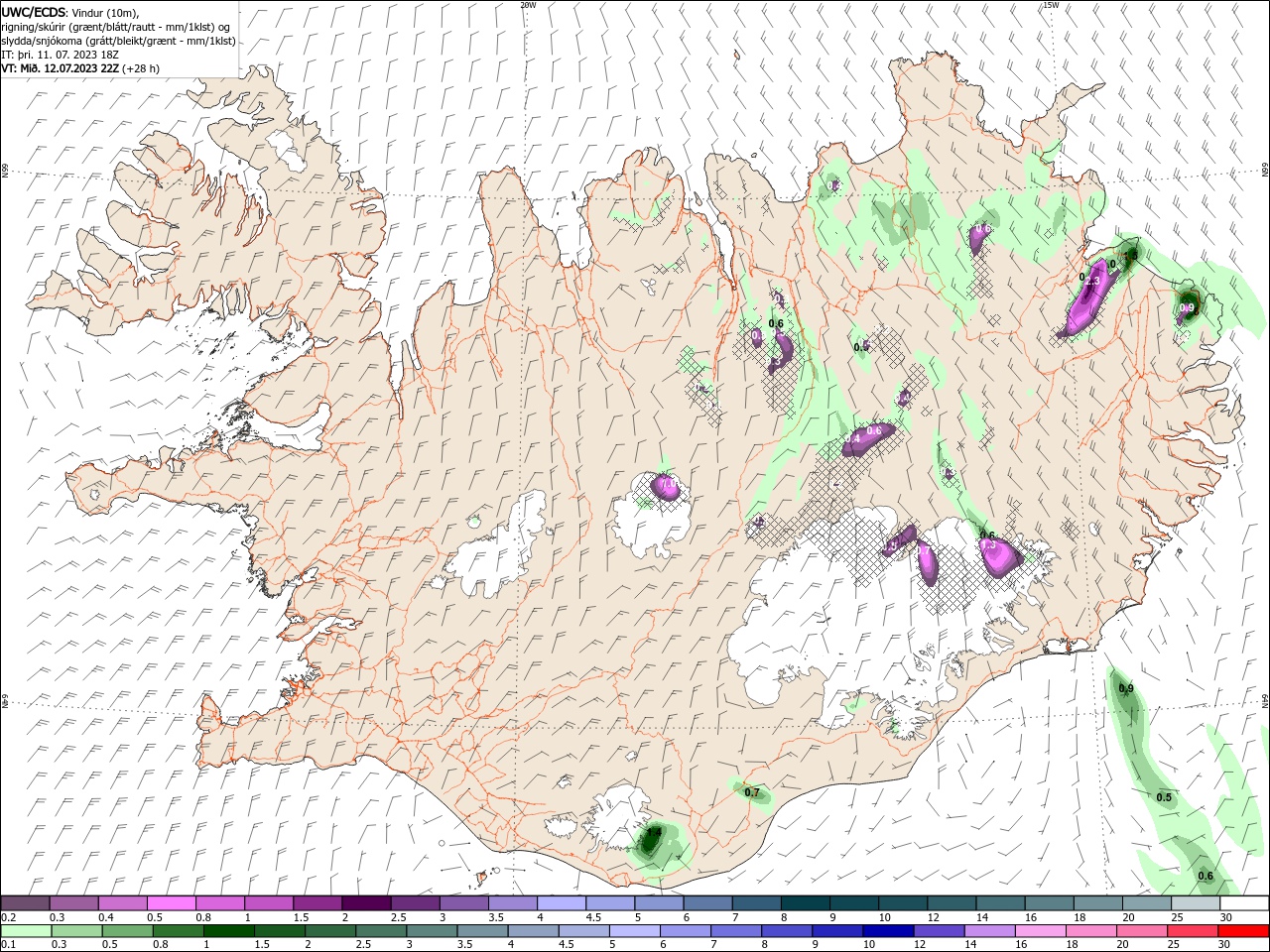Screen dimensions: 1270x952
Task: Select the bright pink 0.5 swatch in snow legend
Action: tap(173, 903)
